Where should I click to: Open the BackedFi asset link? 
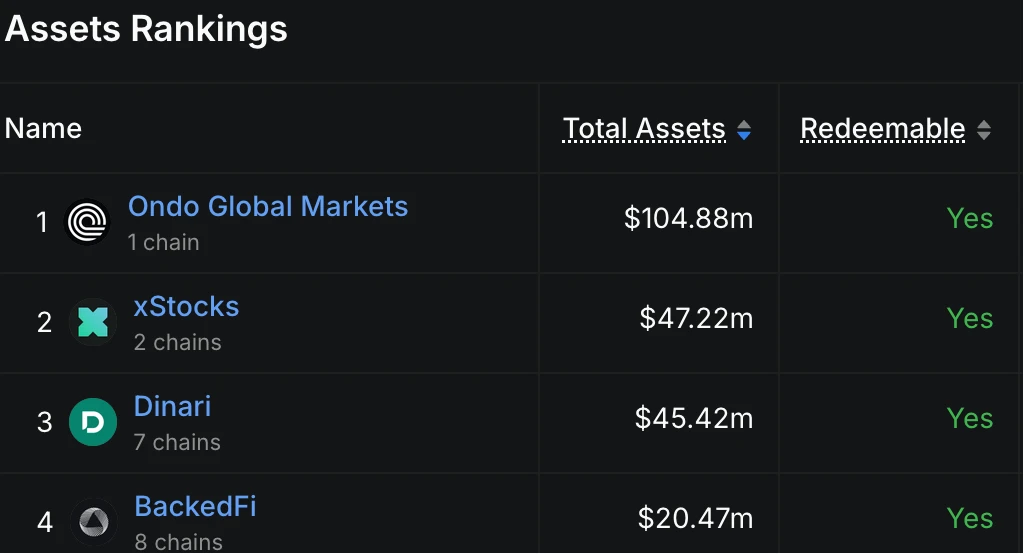(x=195, y=507)
